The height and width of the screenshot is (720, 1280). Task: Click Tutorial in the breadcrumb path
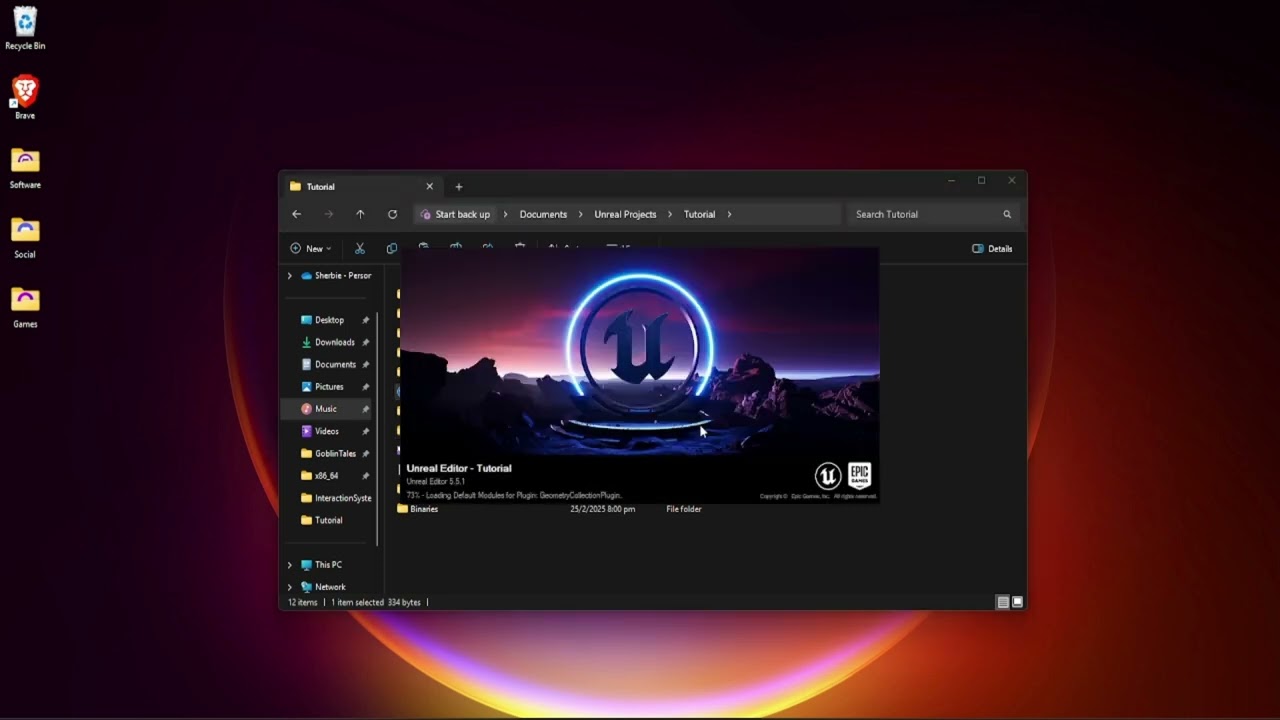699,214
